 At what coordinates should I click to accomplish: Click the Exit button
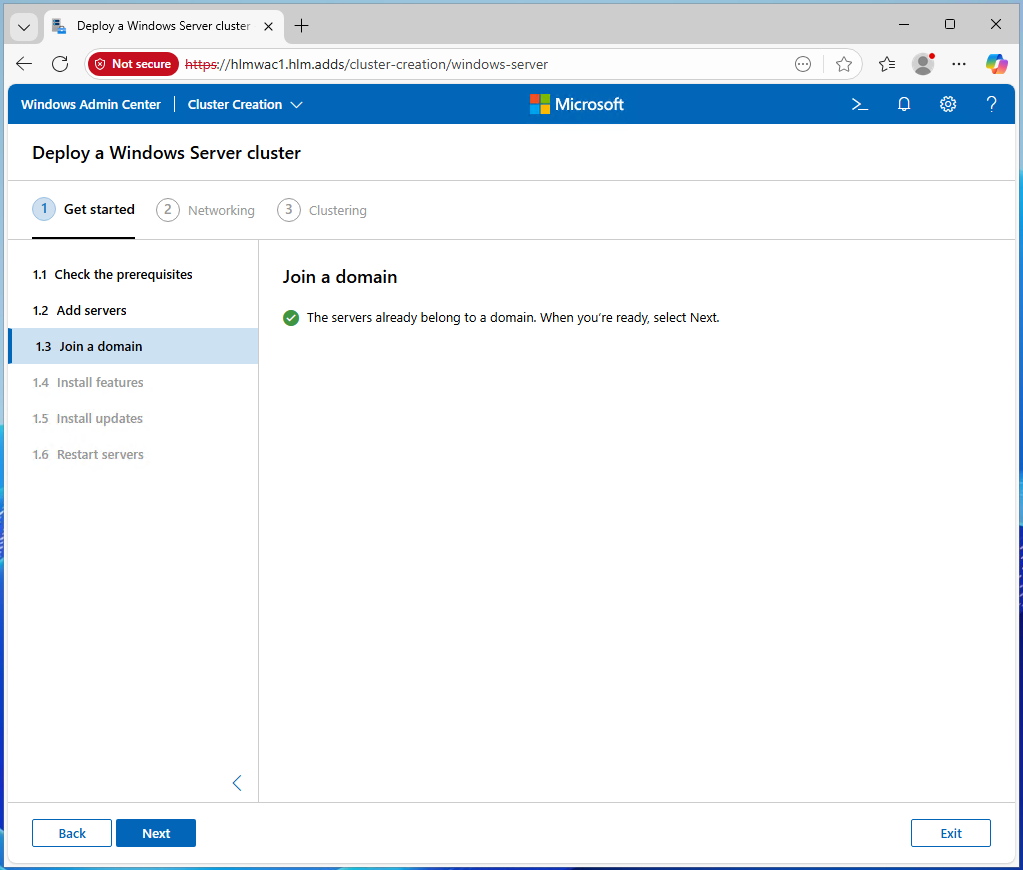950,833
